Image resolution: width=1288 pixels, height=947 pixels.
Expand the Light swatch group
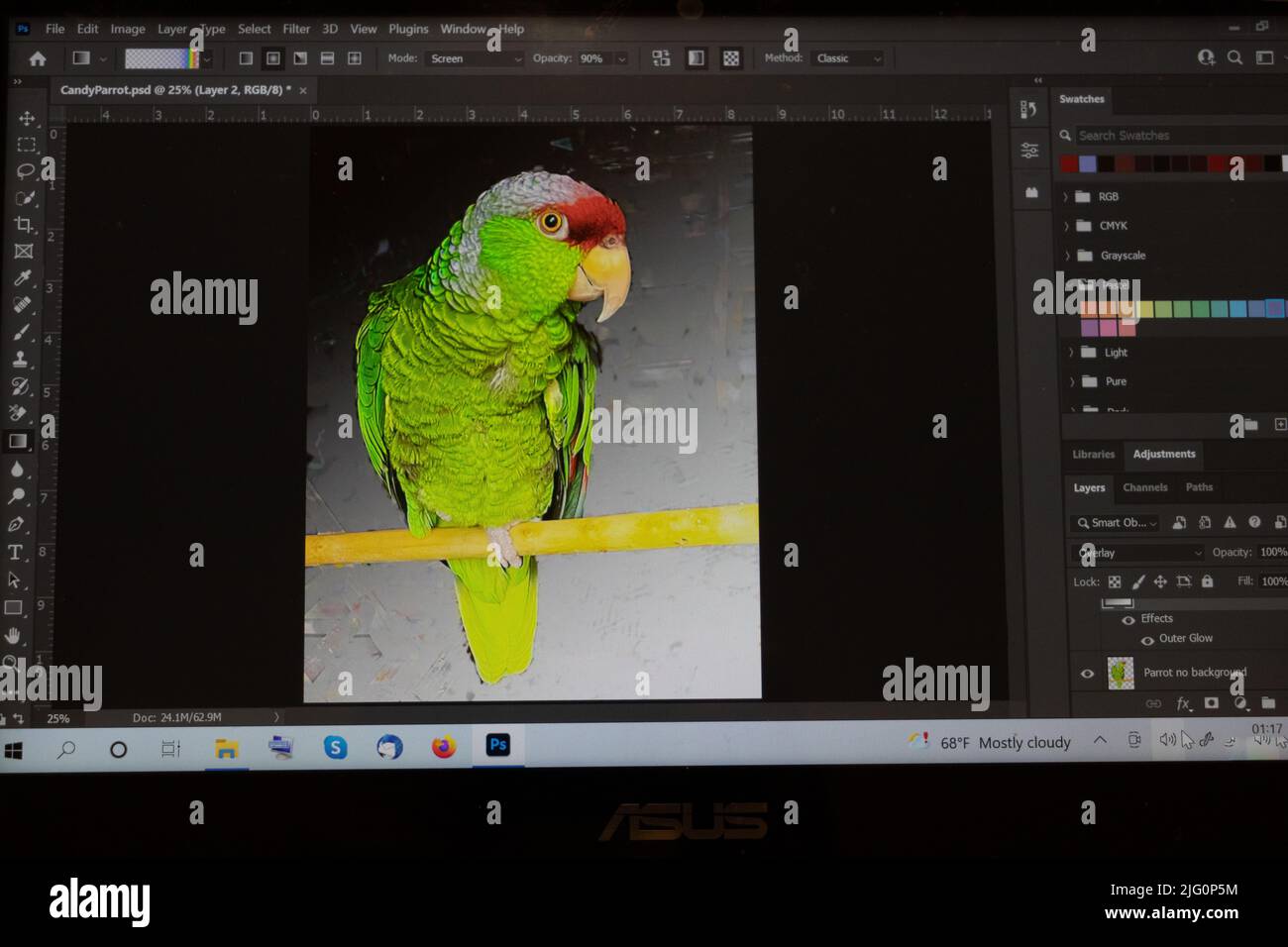pyautogui.click(x=1071, y=353)
